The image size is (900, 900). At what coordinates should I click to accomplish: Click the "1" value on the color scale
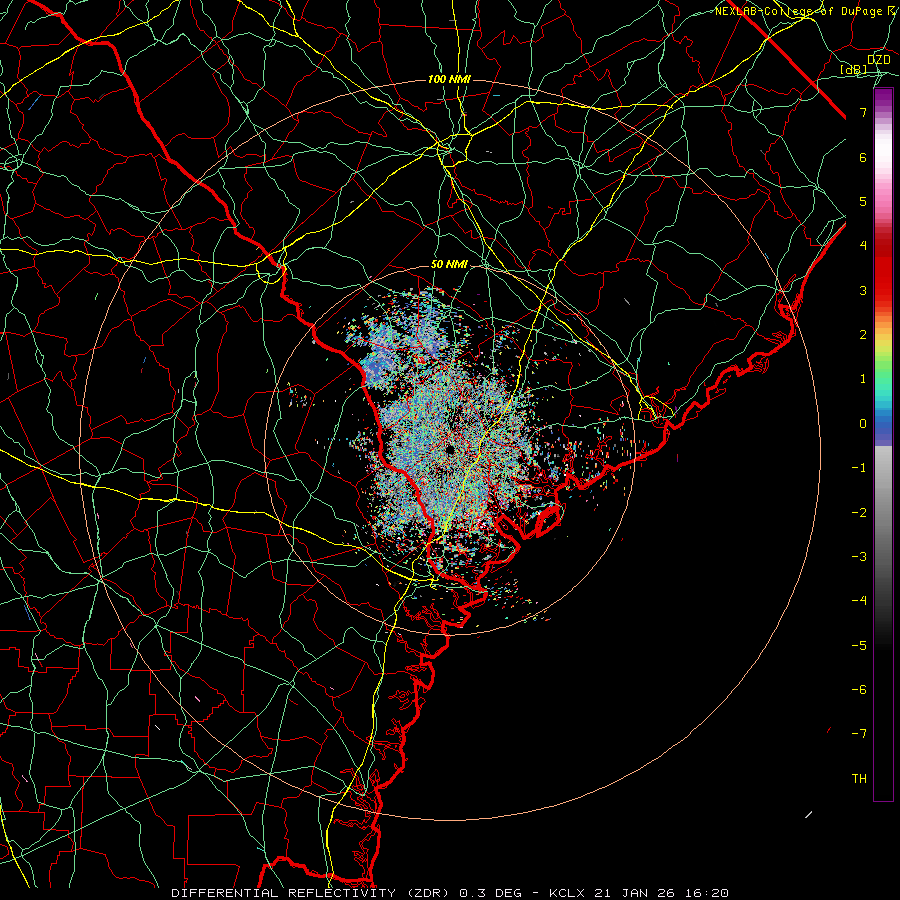[x=863, y=379]
